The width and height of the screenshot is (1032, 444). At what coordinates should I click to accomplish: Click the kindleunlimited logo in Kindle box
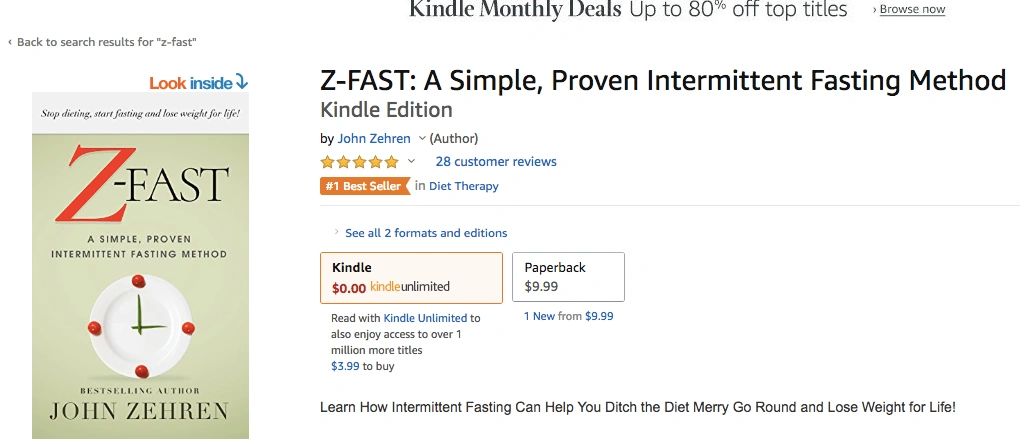tap(410, 287)
